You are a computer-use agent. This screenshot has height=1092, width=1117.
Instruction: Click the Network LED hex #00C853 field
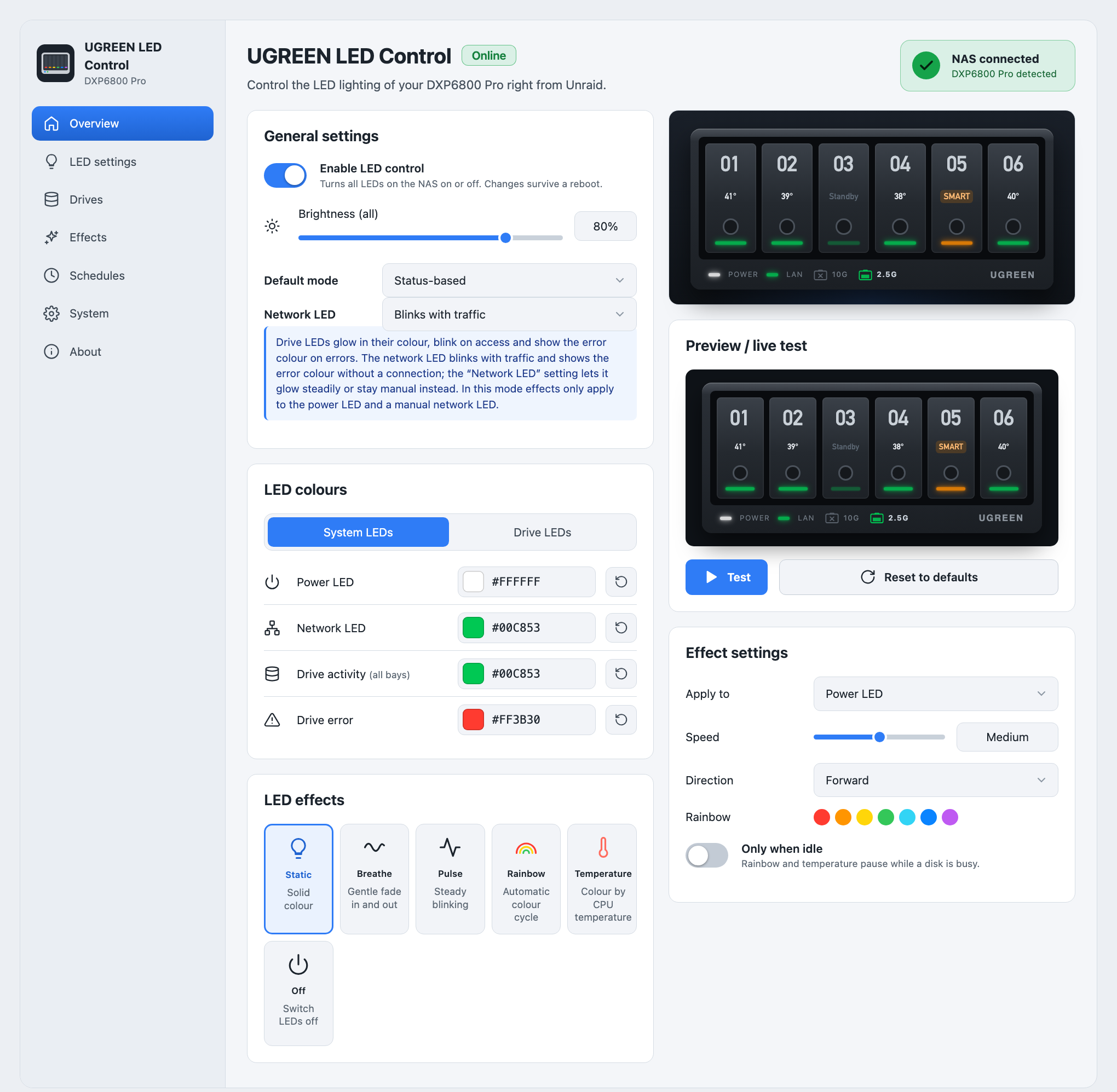pos(526,627)
